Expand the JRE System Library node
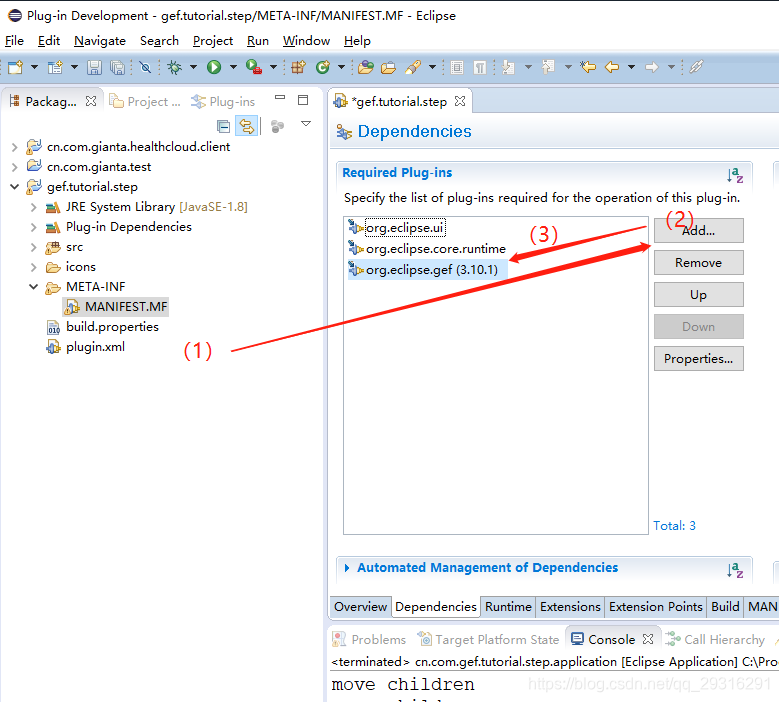Screen dimensions: 779x702 [34, 207]
